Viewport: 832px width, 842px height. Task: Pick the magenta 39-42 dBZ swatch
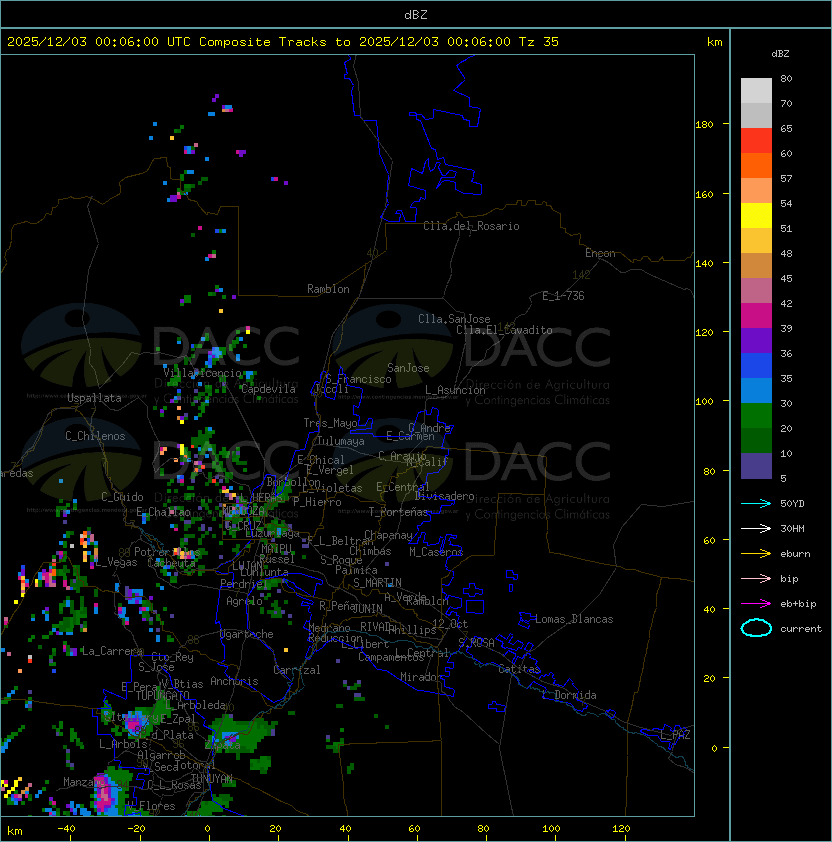click(x=756, y=316)
